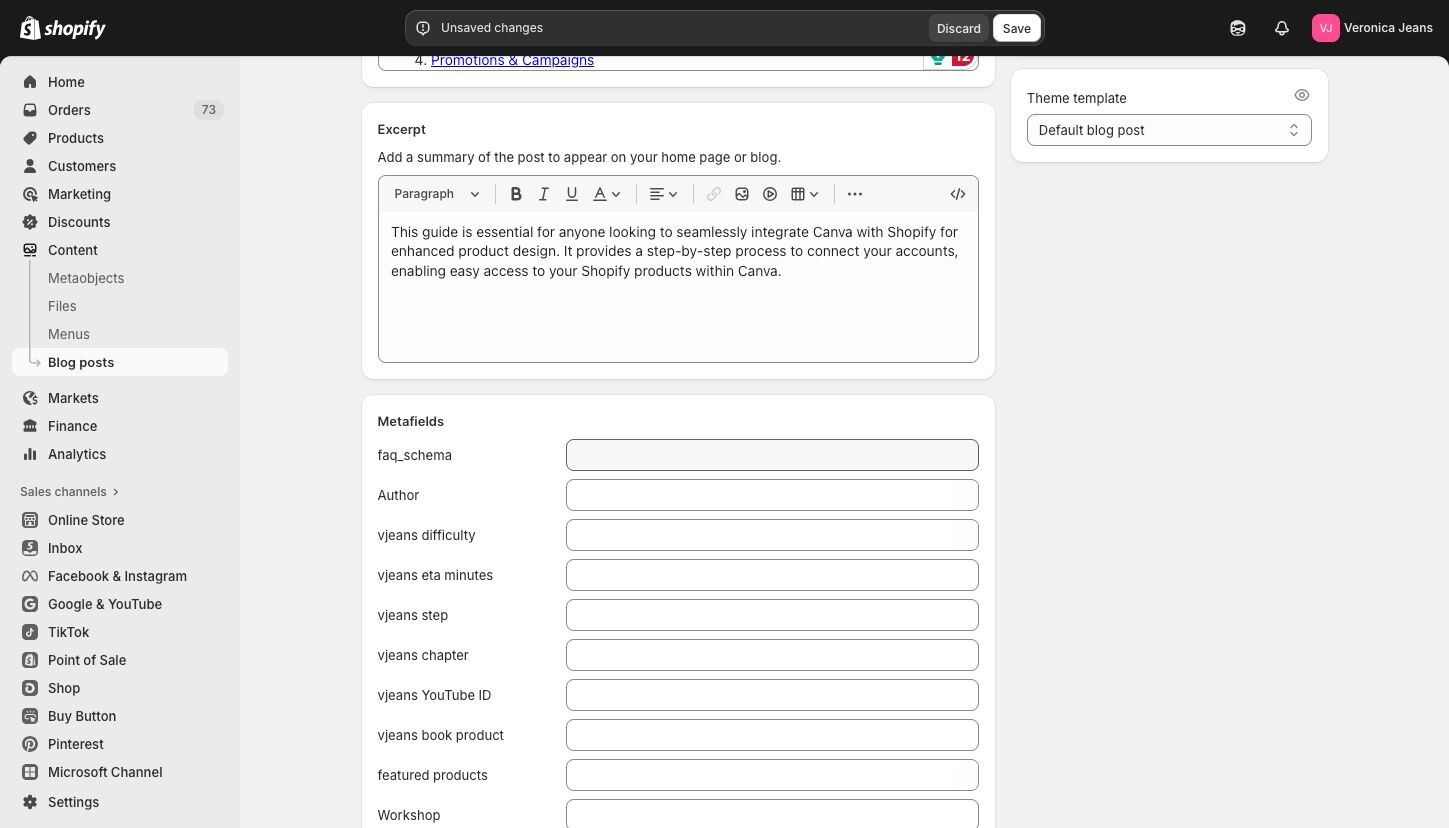Image resolution: width=1449 pixels, height=828 pixels.
Task: Click the Buy Button icon
Action: [30, 716]
